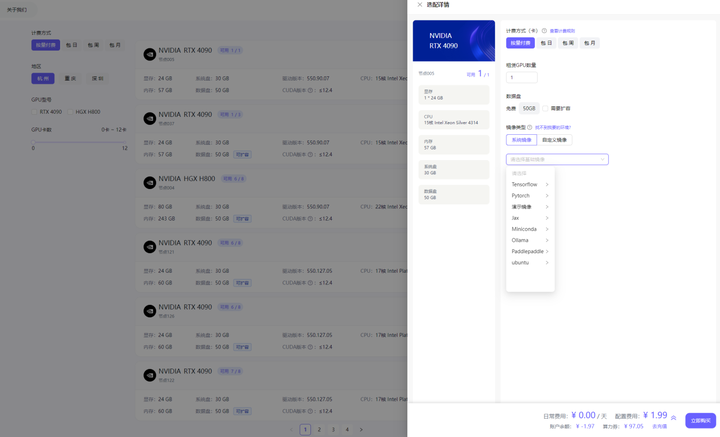Switch to 自定义镜像 image type tab
720x437 pixels.
tap(554, 140)
